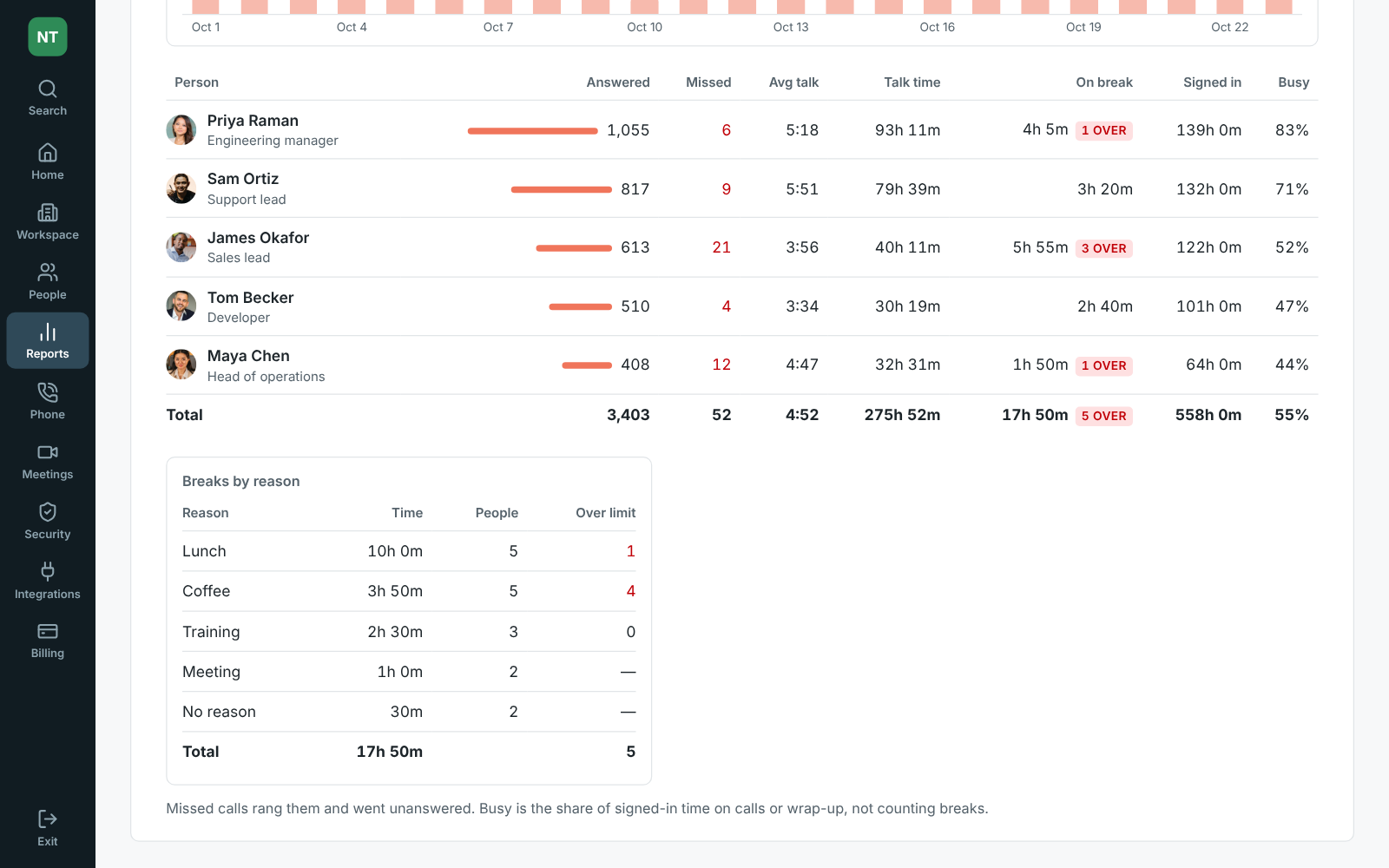Click the 5 OVER badge in Total row
The width and height of the screenshot is (1389, 868).
[x=1104, y=416]
